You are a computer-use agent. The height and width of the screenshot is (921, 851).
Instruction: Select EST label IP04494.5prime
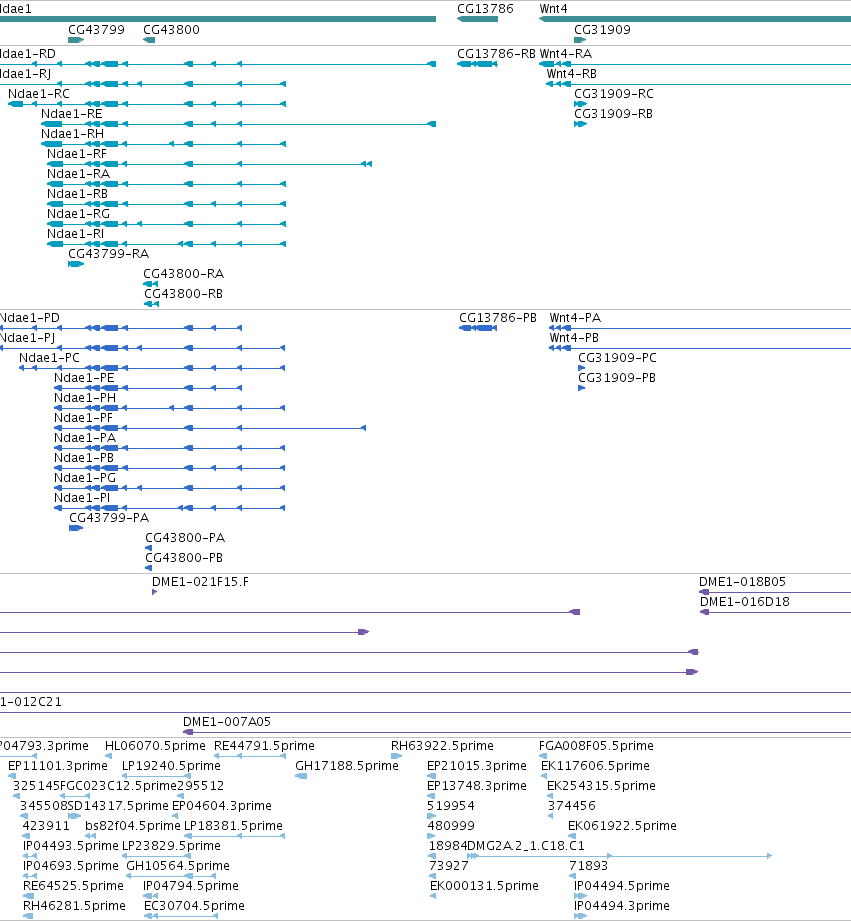point(622,885)
